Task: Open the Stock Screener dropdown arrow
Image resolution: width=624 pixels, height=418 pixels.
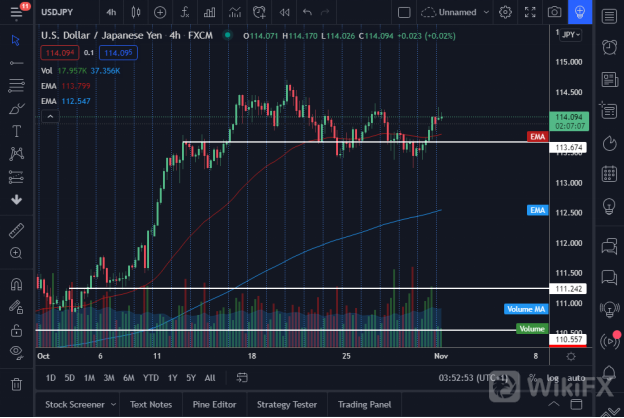Action: click(108, 405)
